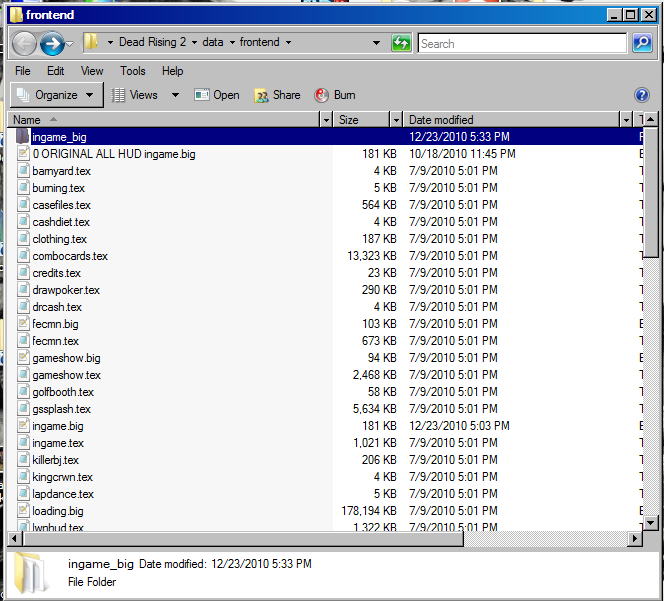This screenshot has height=601, width=664.
Task: Click the horizontal scrollbar left arrow
Action: click(x=15, y=539)
